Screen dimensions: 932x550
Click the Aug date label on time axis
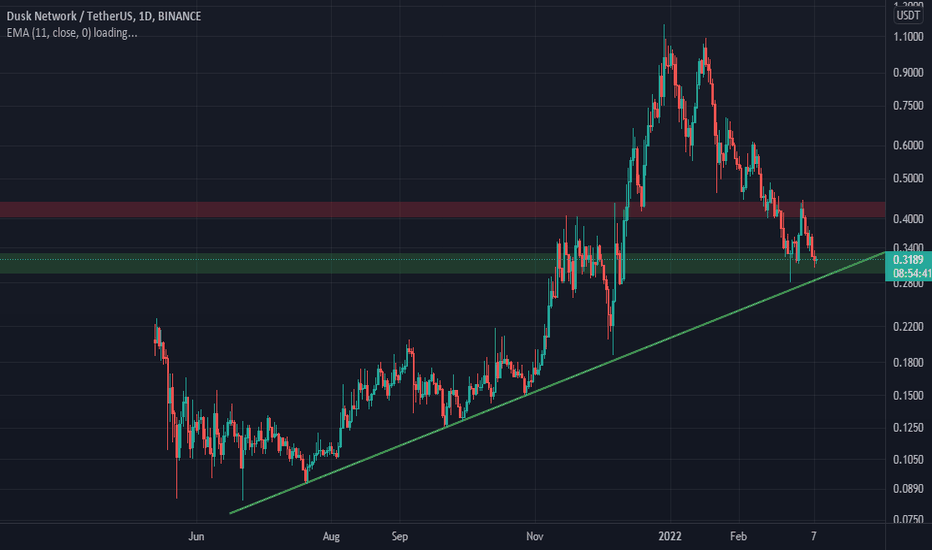(331, 536)
